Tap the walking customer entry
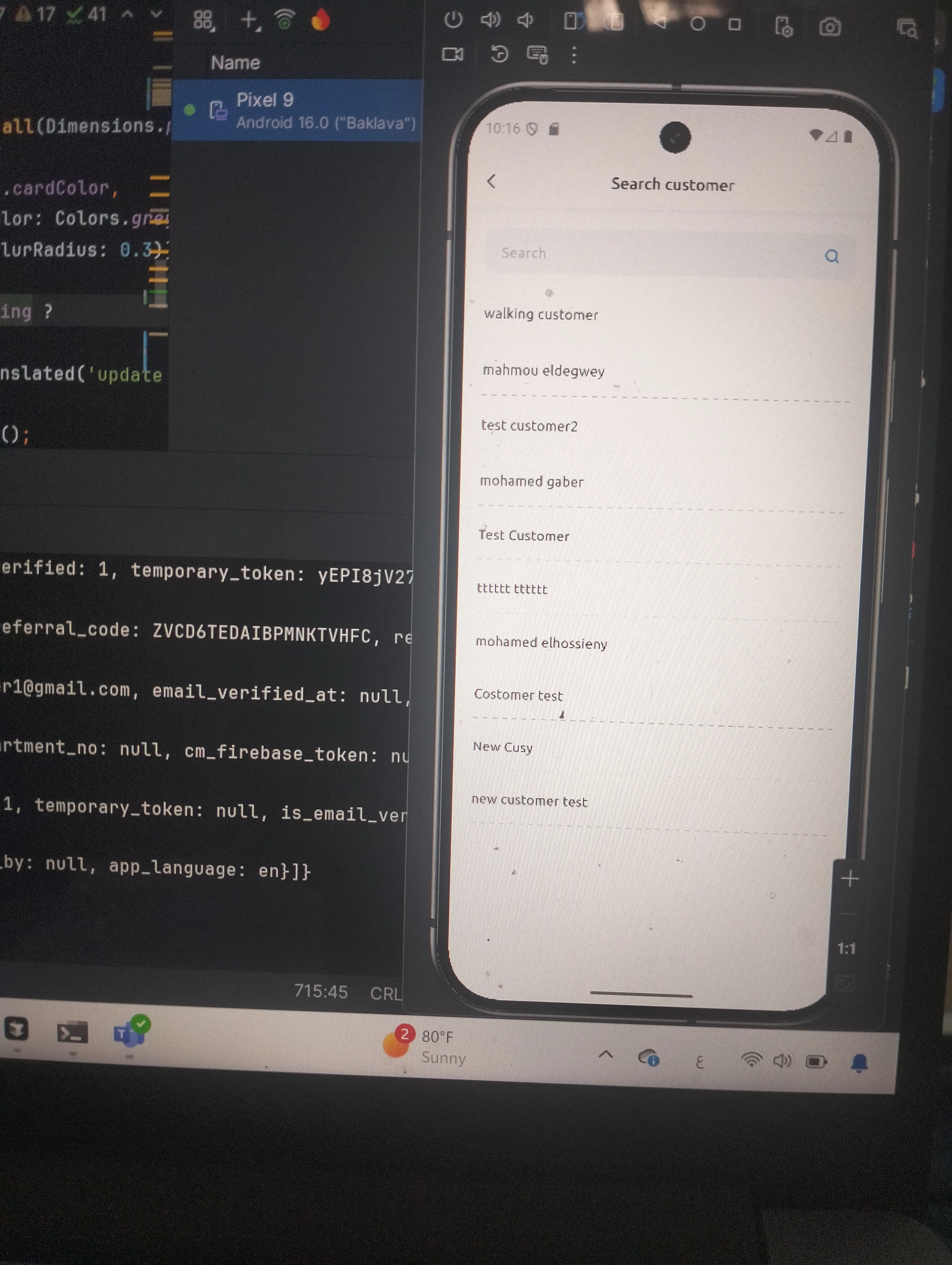Viewport: 952px width, 1265px height. pos(540,314)
